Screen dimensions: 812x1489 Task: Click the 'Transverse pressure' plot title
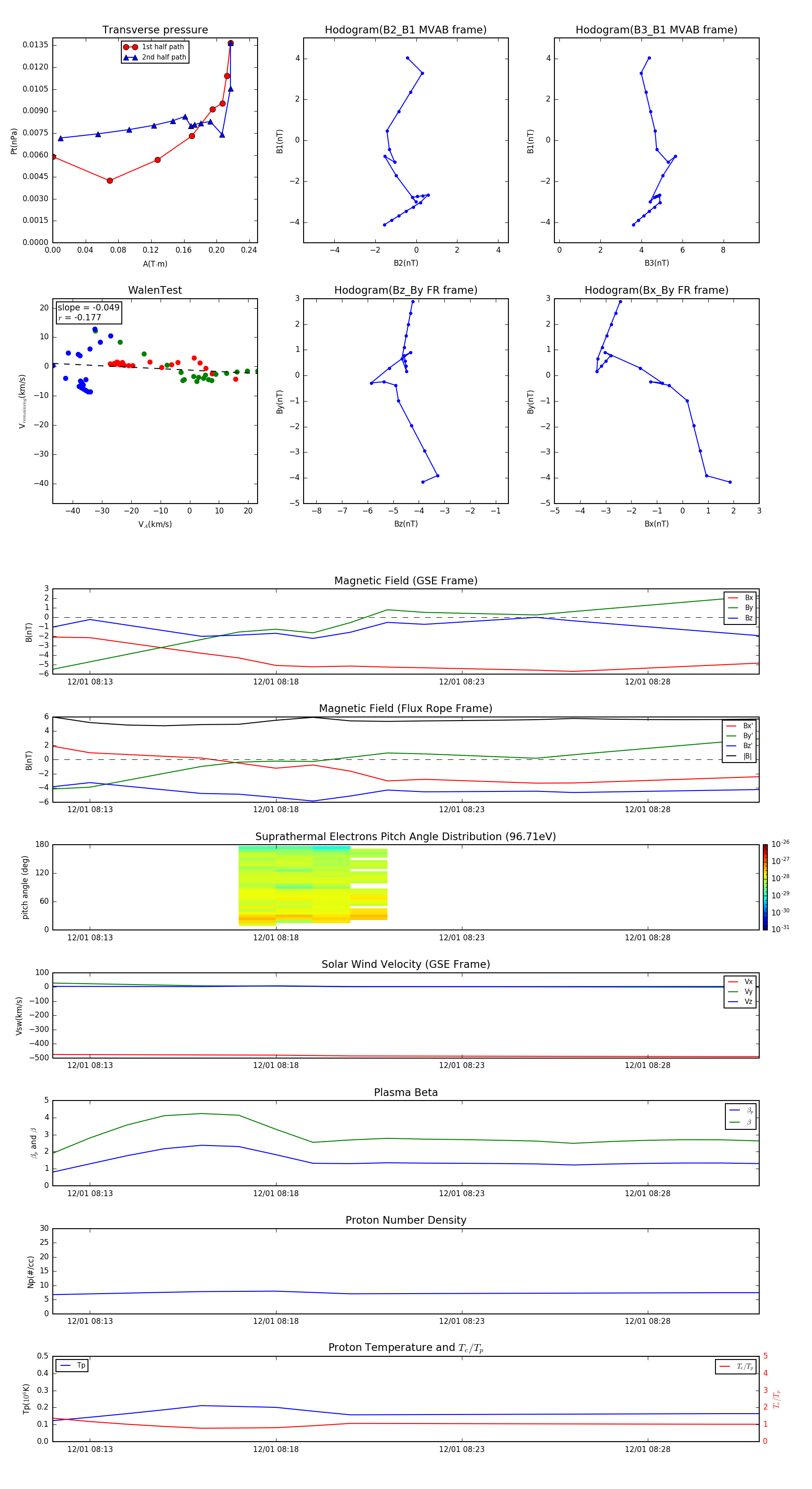point(155,30)
